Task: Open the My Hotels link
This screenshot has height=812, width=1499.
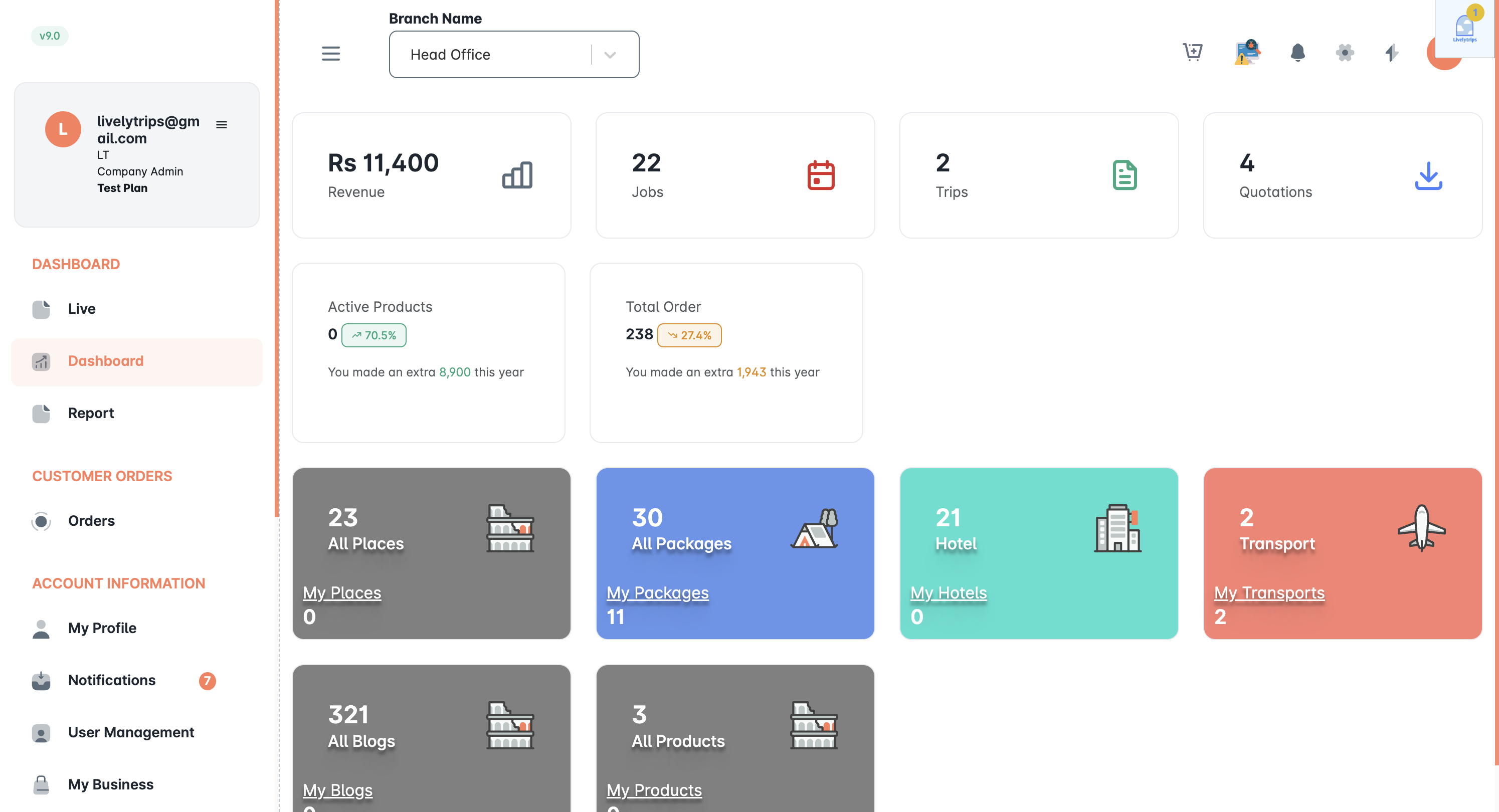Action: [x=948, y=592]
